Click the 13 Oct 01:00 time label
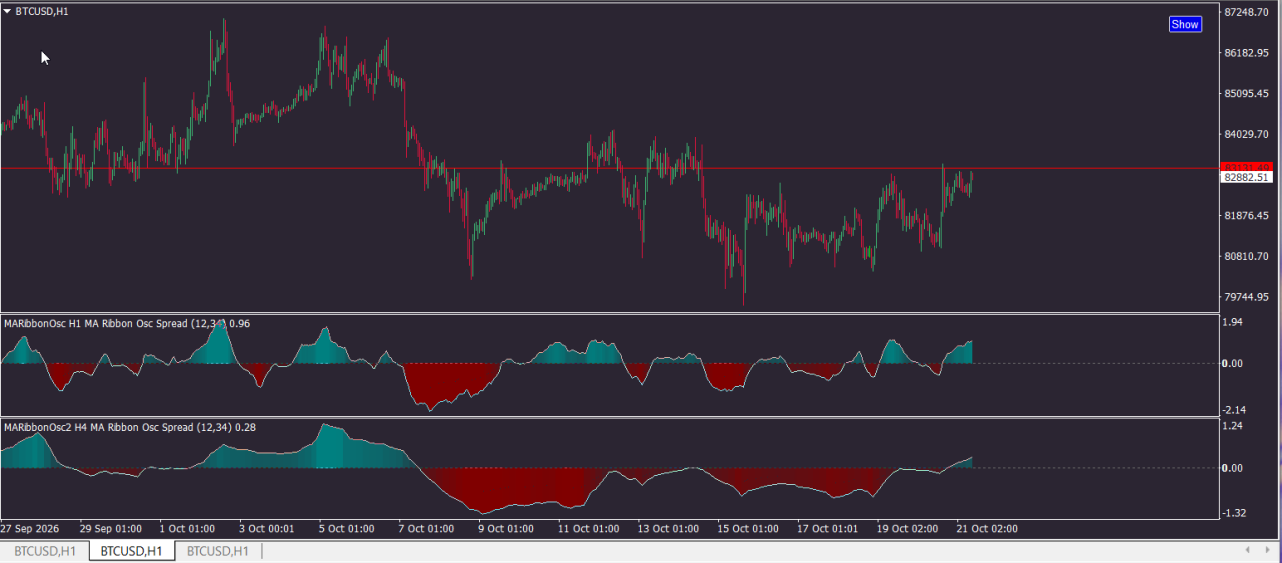Screen dimensions: 1282x563 pos(668,529)
